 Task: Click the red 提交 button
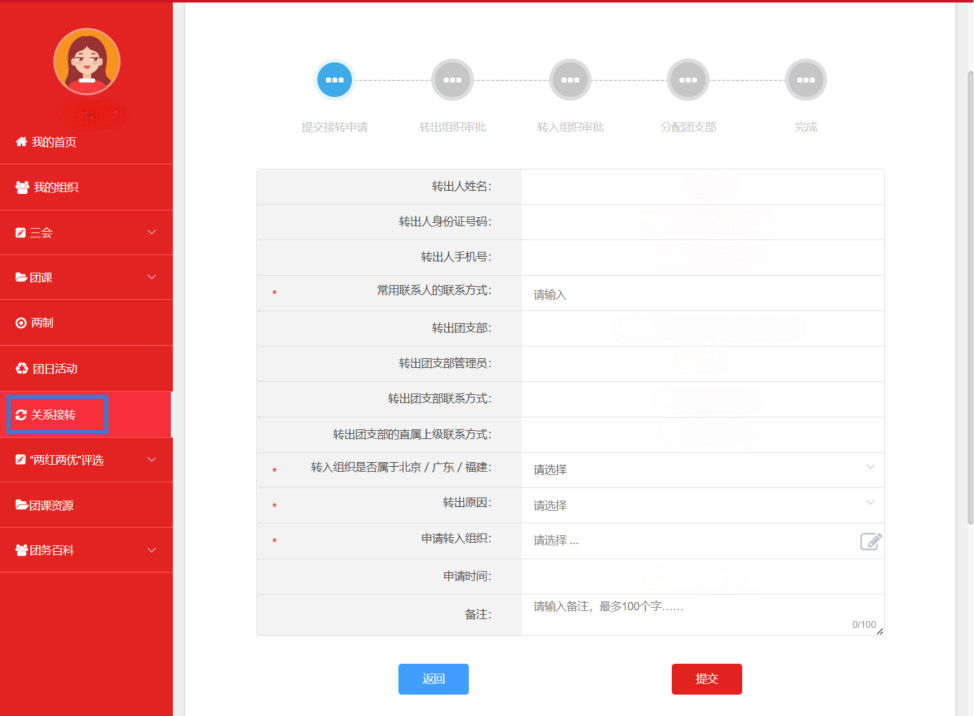coord(707,679)
